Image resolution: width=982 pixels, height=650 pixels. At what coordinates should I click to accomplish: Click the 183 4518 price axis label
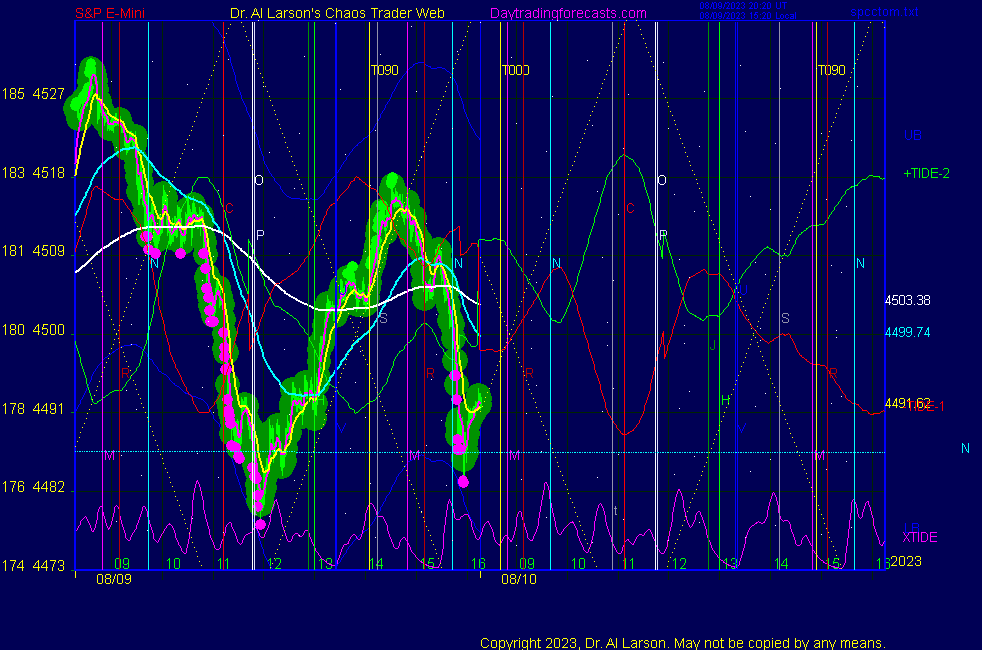pos(34,173)
